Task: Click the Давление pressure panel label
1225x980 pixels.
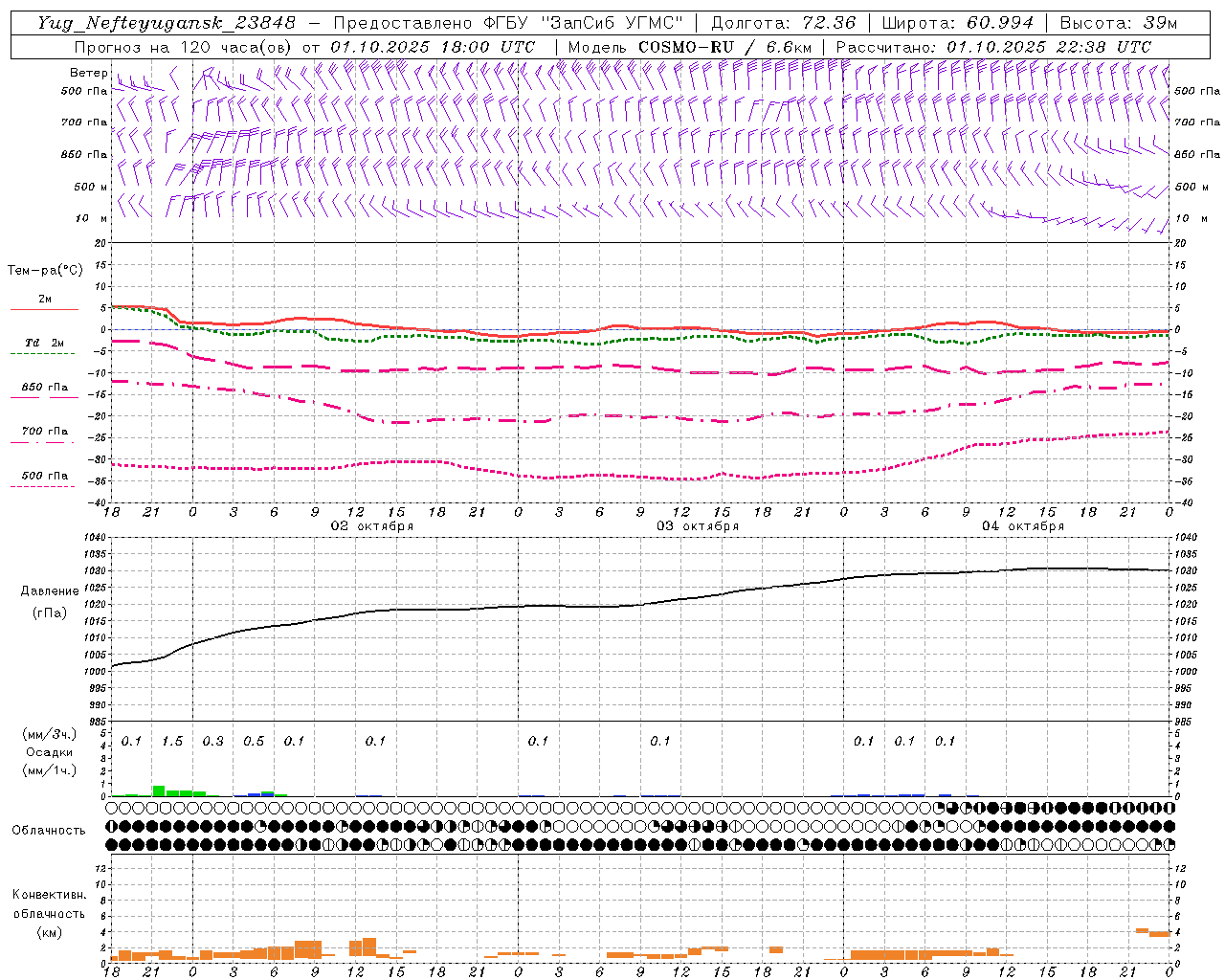Action: [x=48, y=591]
